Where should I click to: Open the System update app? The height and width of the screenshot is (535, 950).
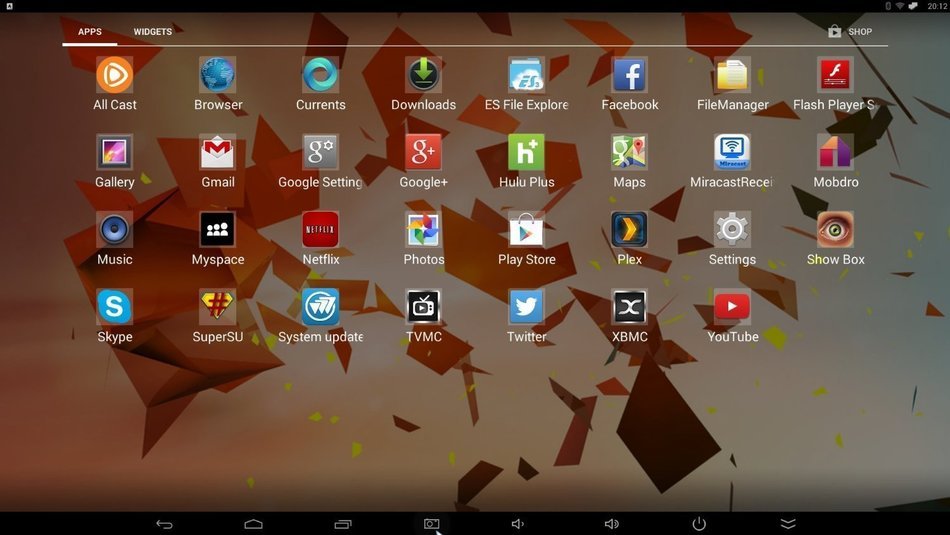(321, 307)
